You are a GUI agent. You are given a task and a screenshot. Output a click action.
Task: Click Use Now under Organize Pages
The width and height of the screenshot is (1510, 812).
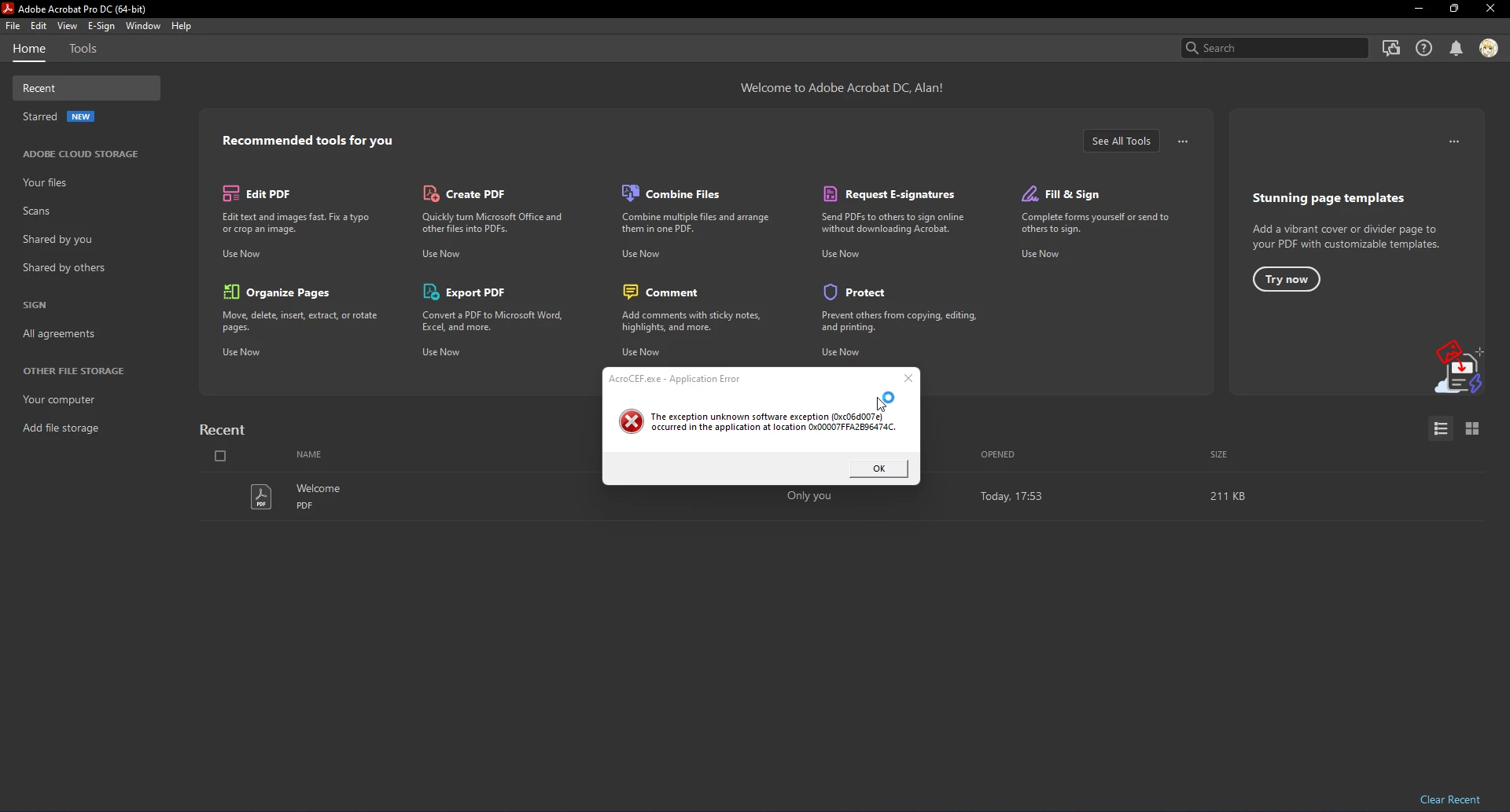241,352
